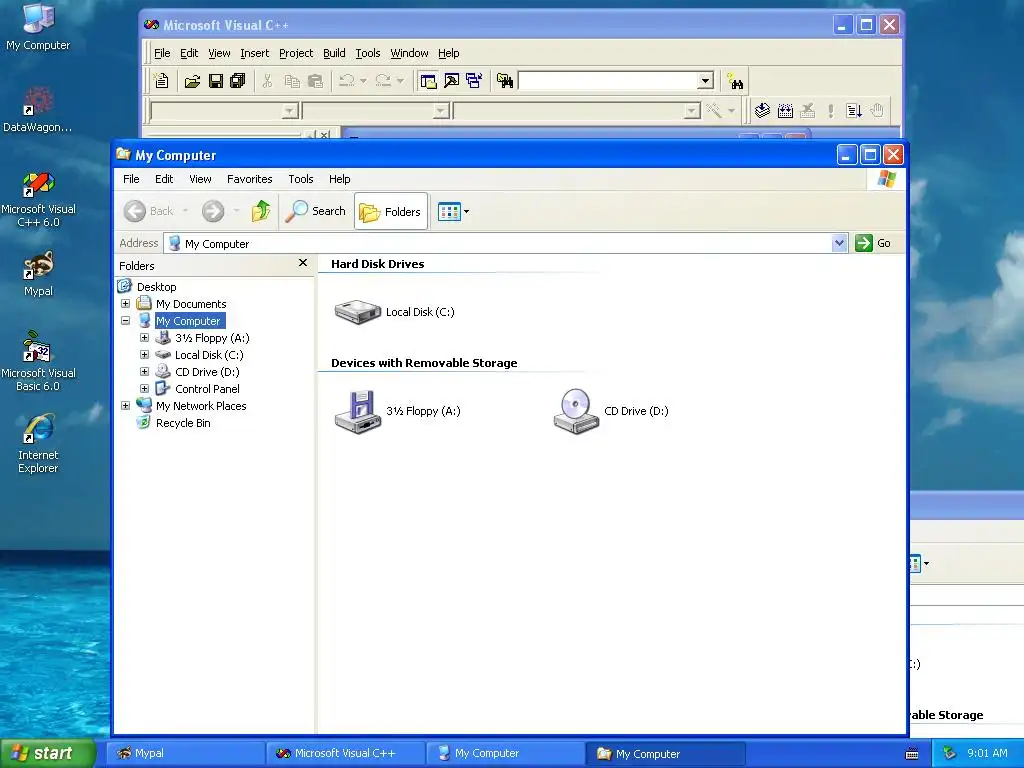1024x768 pixels.
Task: Collapse My Computer tree node
Action: point(125,321)
